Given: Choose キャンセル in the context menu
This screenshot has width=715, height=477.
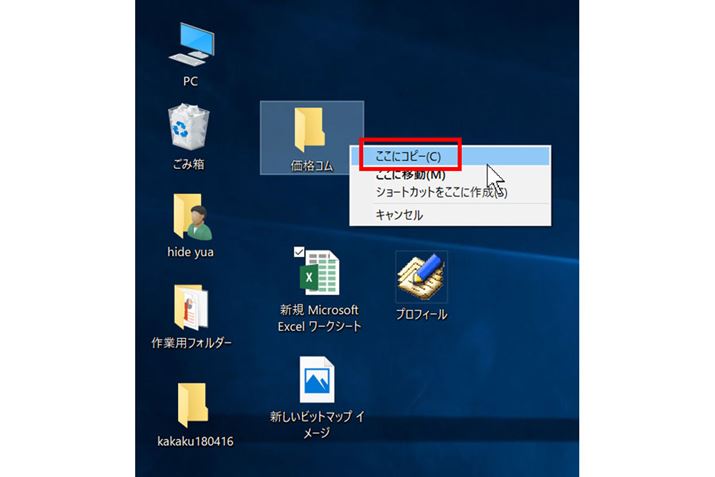Looking at the screenshot, I should tap(450, 215).
